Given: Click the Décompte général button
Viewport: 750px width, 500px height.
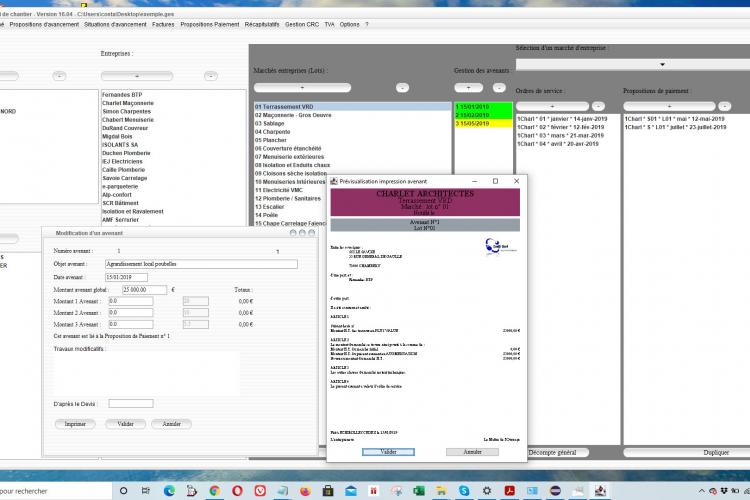Looking at the screenshot, I should coord(552,453).
